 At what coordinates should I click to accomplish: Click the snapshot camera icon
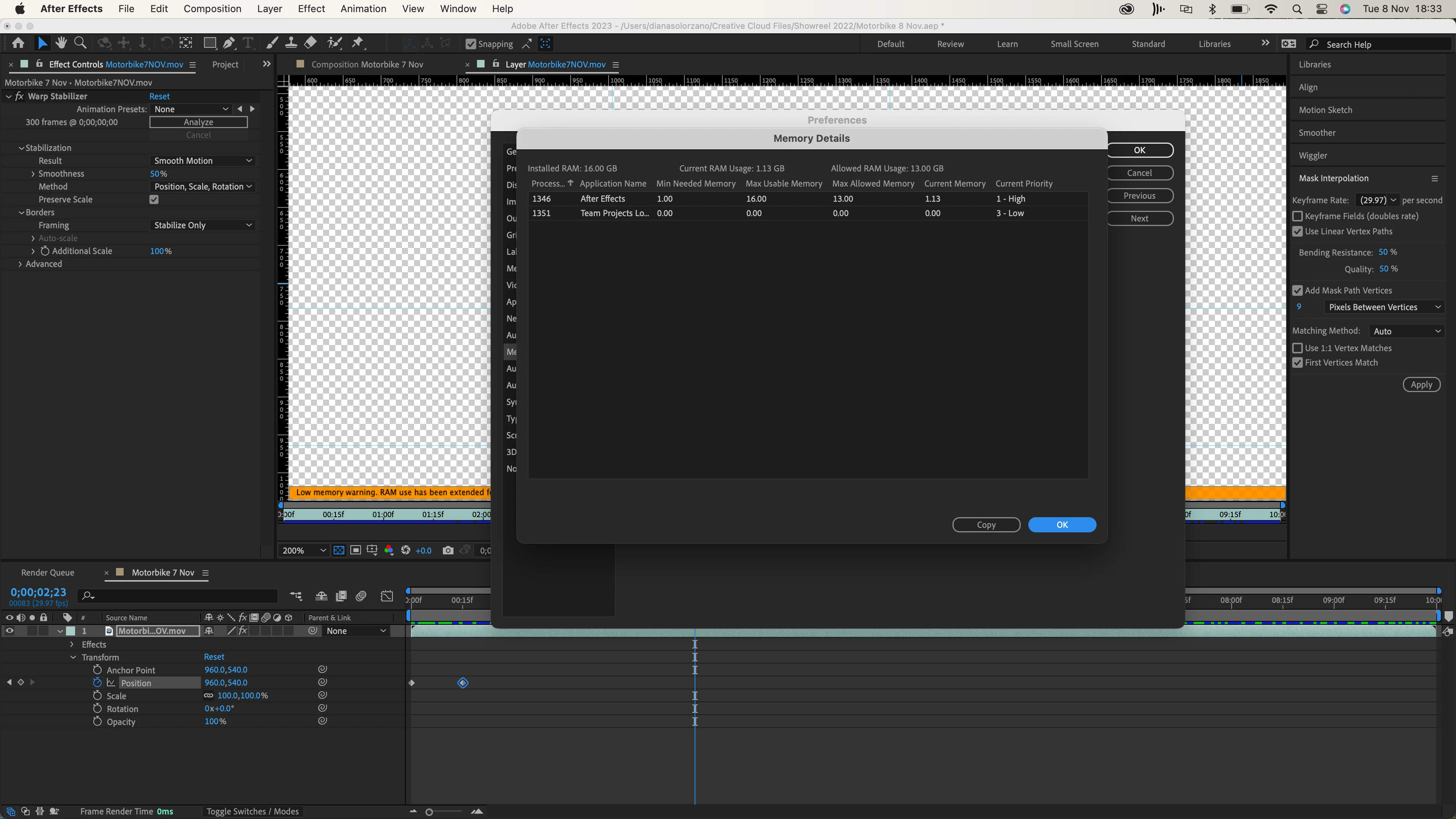(448, 550)
